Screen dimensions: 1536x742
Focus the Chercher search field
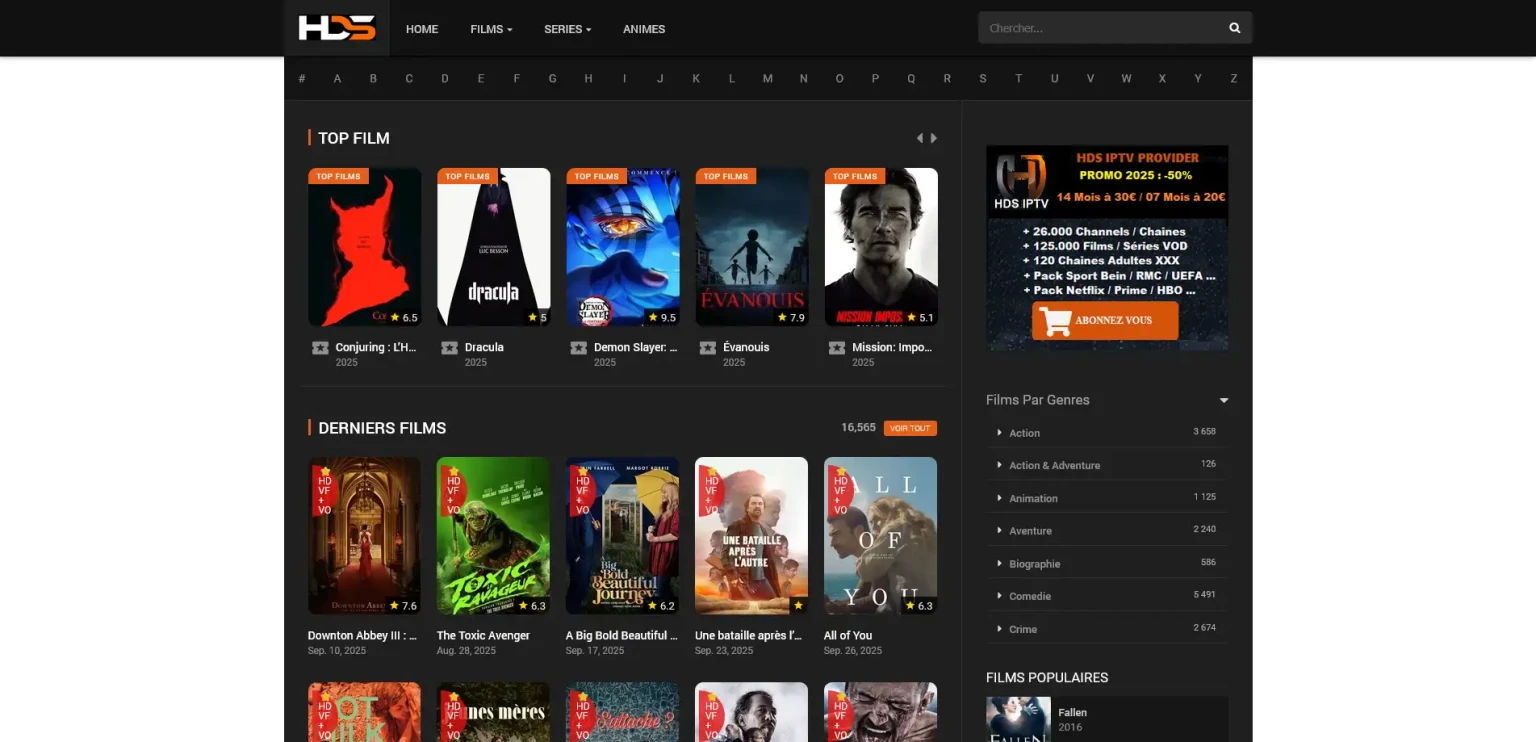point(1102,28)
